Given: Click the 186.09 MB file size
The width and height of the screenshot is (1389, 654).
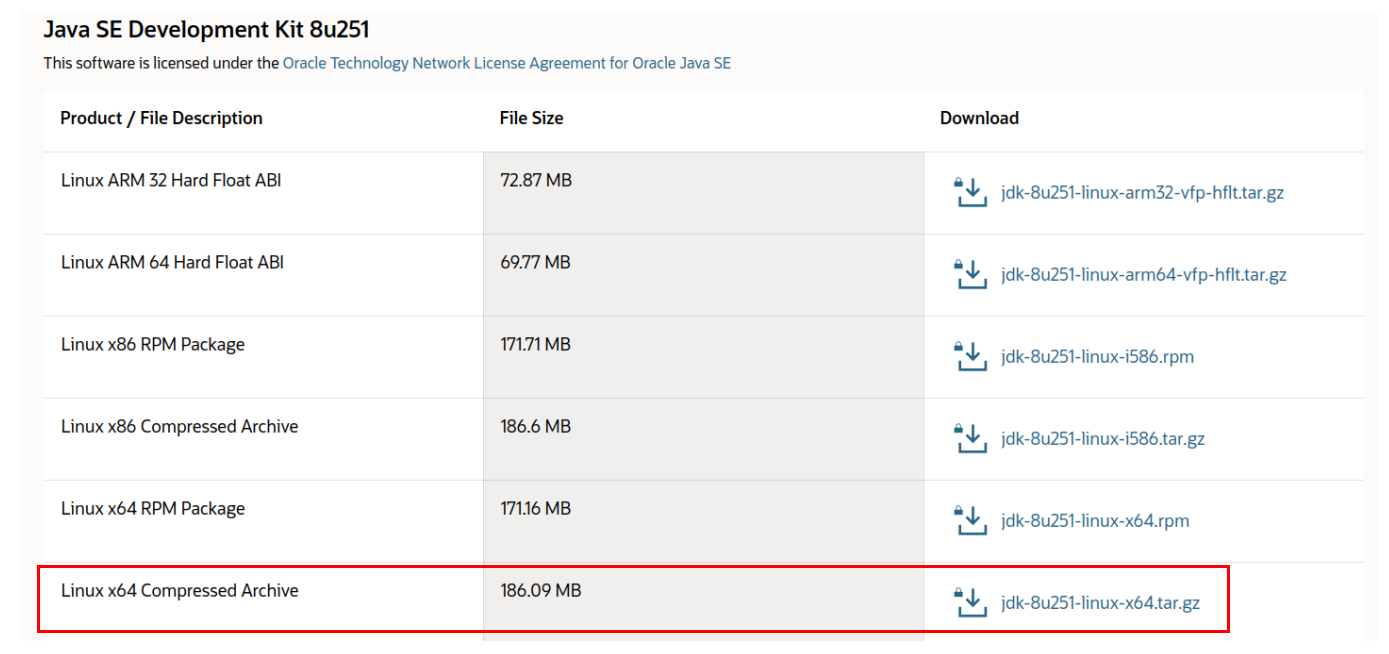Looking at the screenshot, I should point(540,591).
